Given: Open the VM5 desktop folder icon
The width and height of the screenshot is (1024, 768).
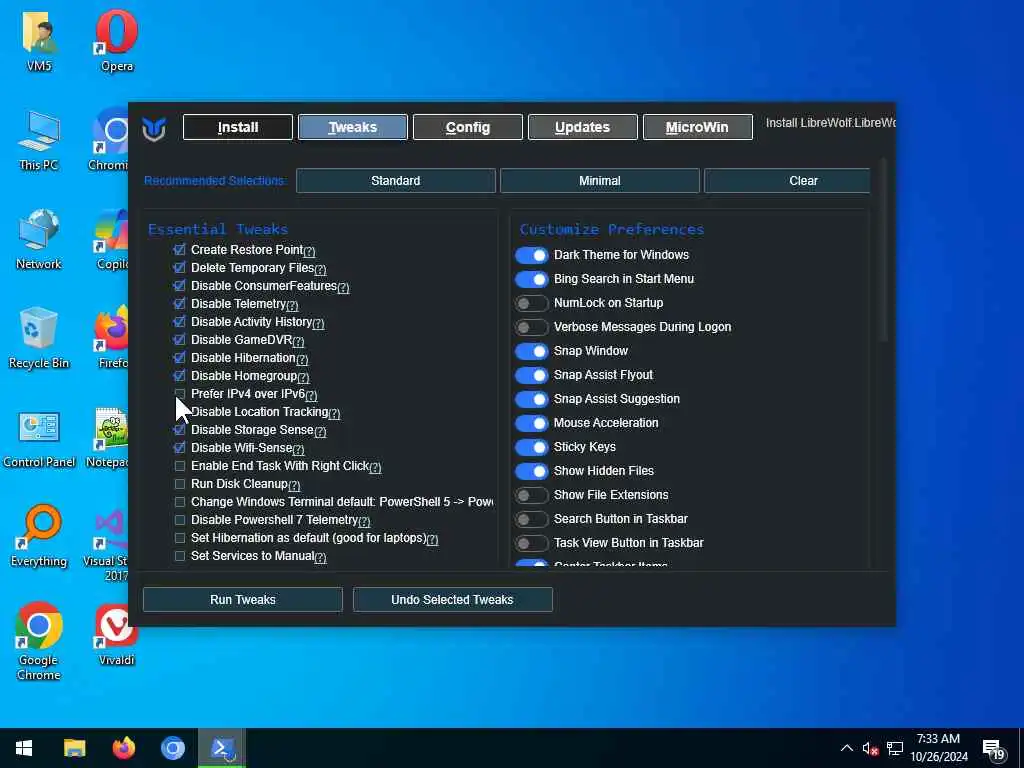Looking at the screenshot, I should pyautogui.click(x=39, y=40).
